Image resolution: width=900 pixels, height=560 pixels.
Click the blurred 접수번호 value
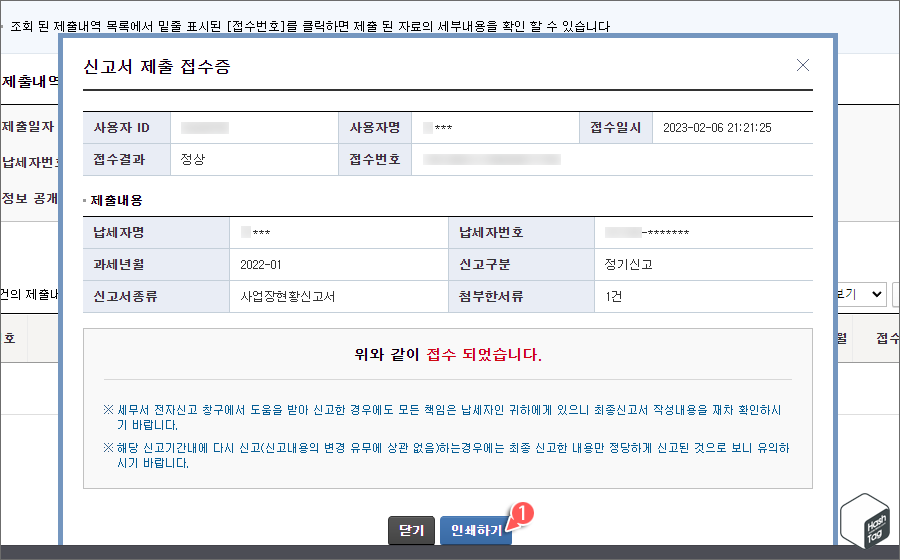(491, 160)
